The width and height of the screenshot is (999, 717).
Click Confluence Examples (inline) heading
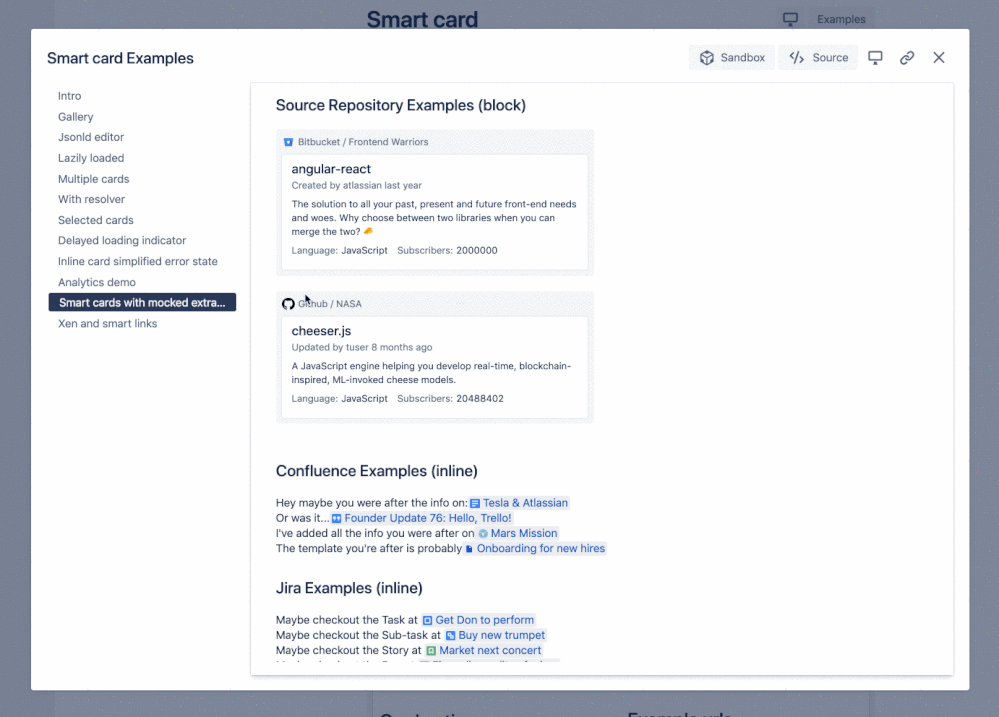point(377,471)
